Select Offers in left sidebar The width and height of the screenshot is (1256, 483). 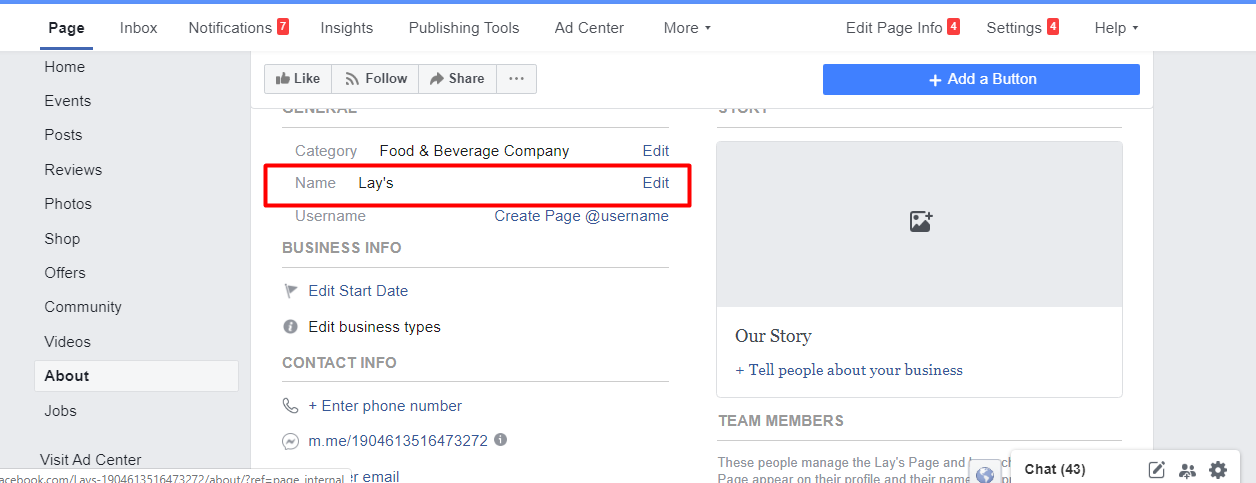coord(65,273)
